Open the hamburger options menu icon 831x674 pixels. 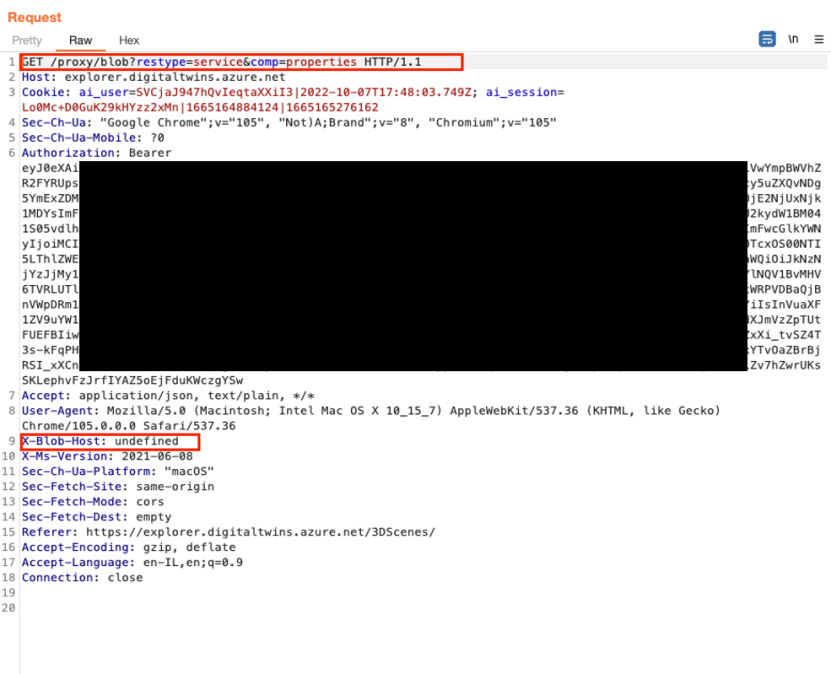[x=819, y=39]
